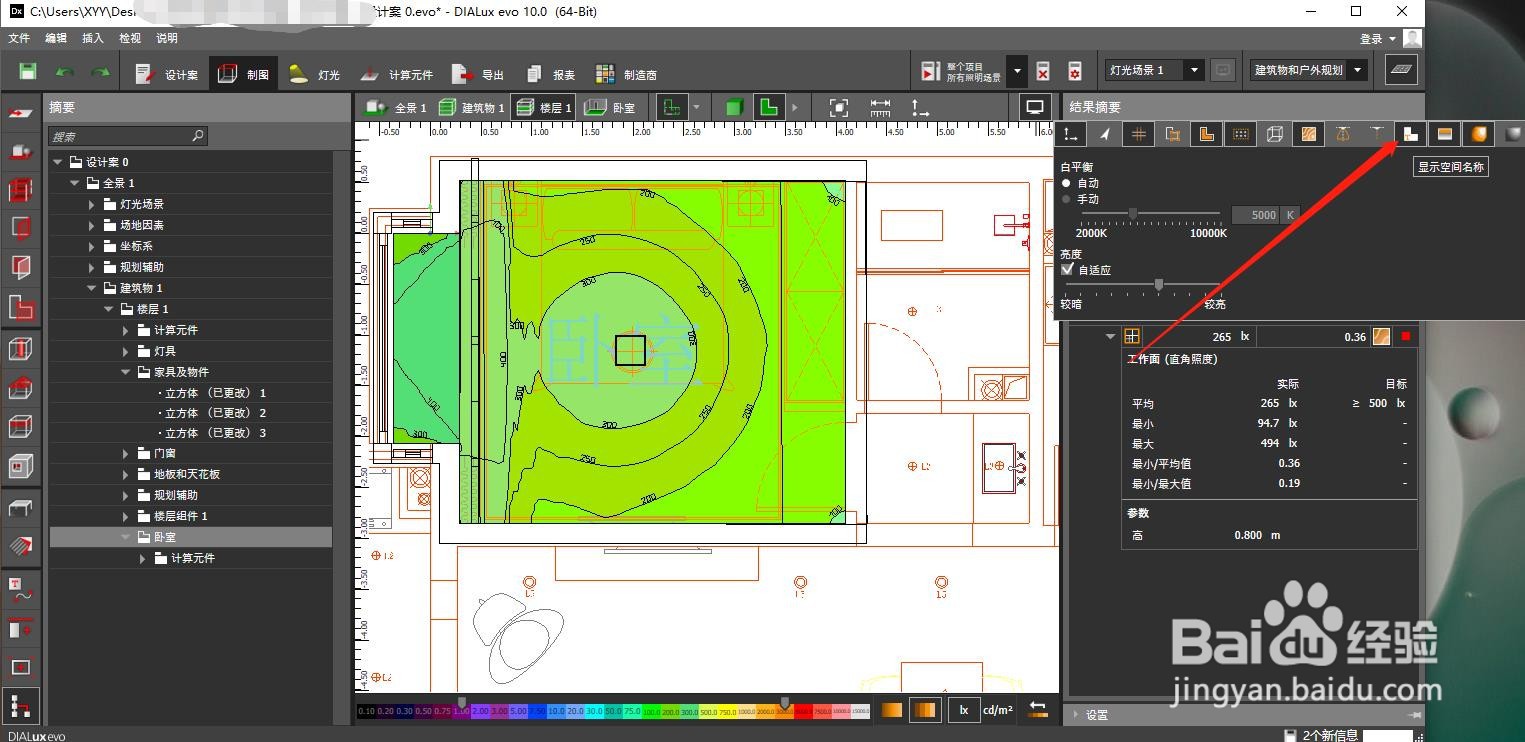Redo the last action
This screenshot has width=1525, height=742.
click(x=101, y=73)
